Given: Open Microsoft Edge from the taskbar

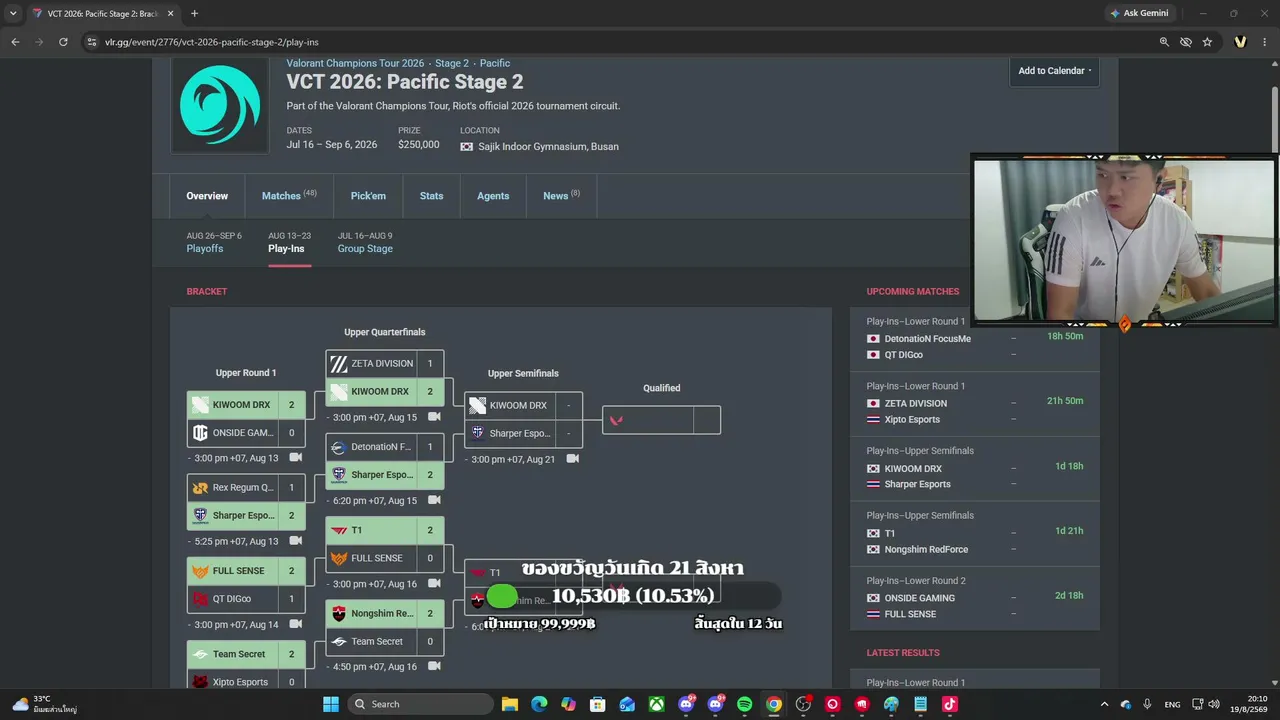Looking at the screenshot, I should click(539, 704).
